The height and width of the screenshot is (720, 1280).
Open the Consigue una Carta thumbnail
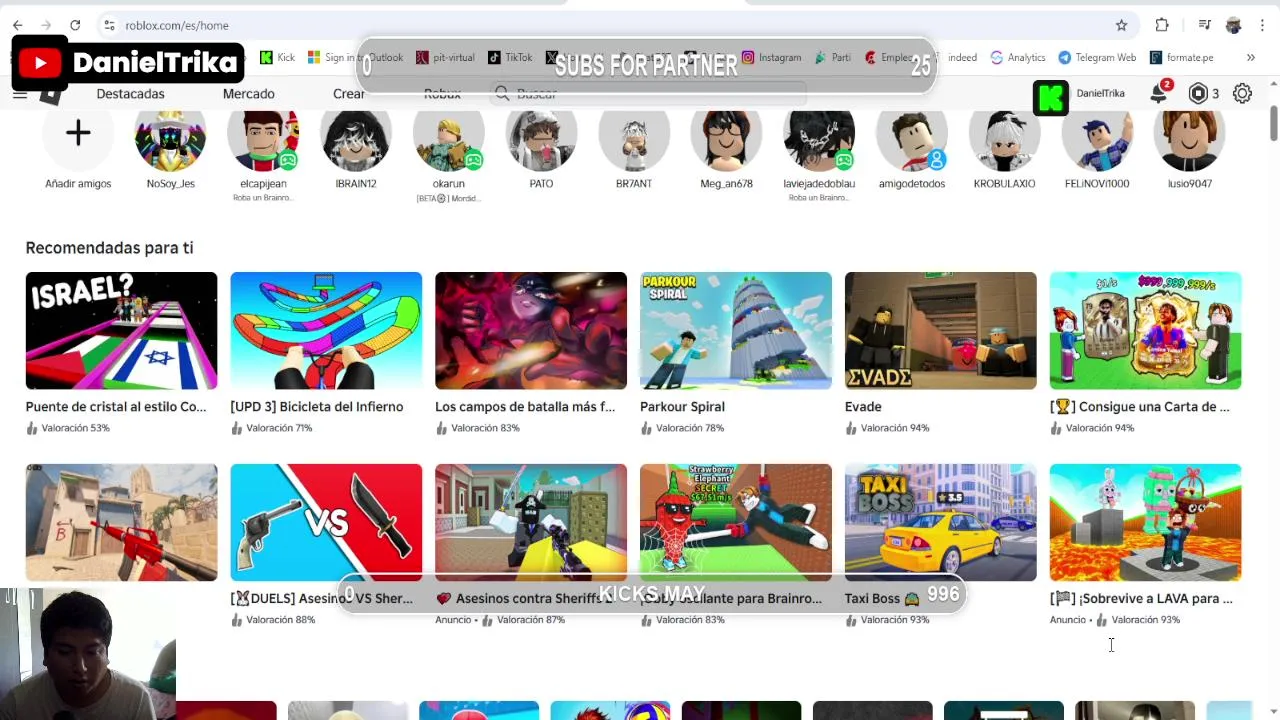(x=1145, y=331)
